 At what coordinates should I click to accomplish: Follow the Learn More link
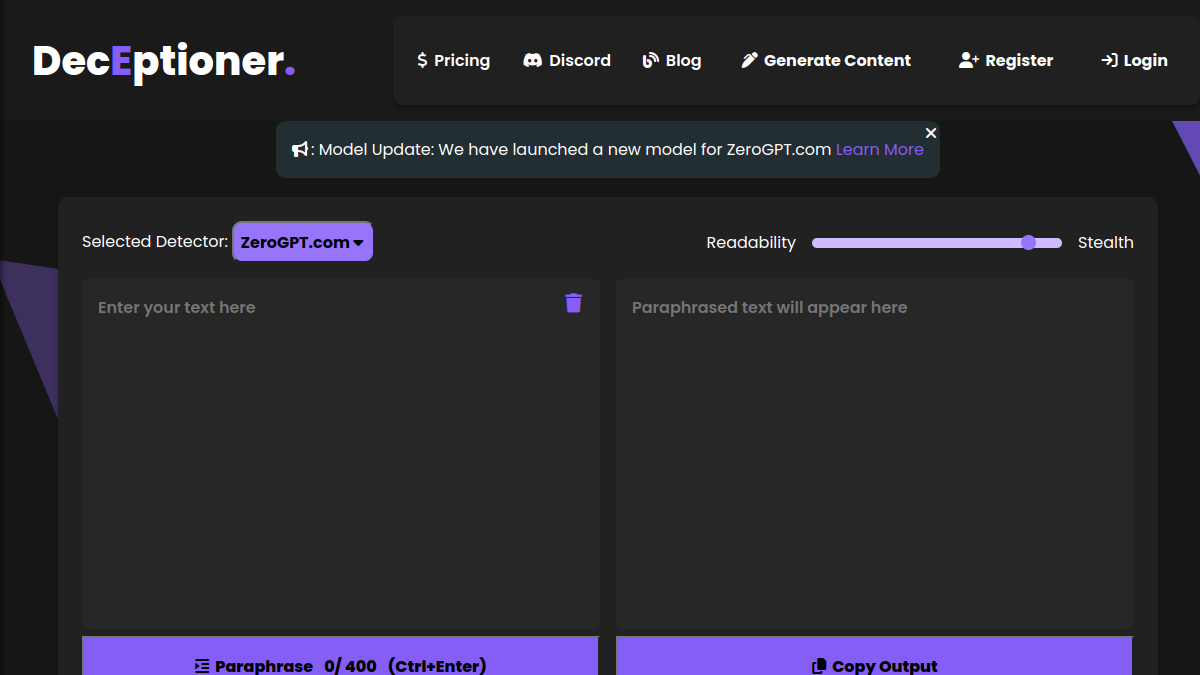pos(880,150)
